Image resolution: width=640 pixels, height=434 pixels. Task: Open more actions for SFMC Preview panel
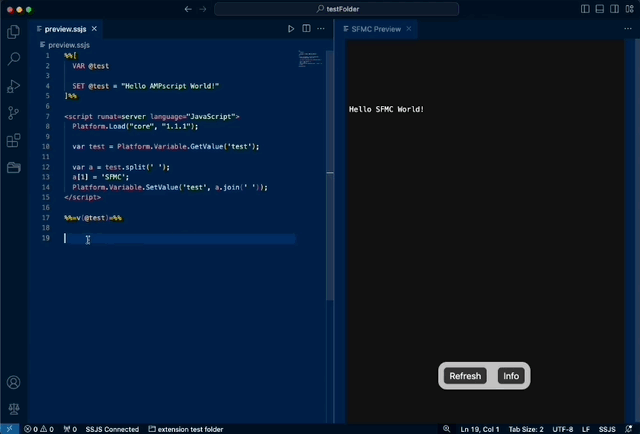click(x=628, y=29)
